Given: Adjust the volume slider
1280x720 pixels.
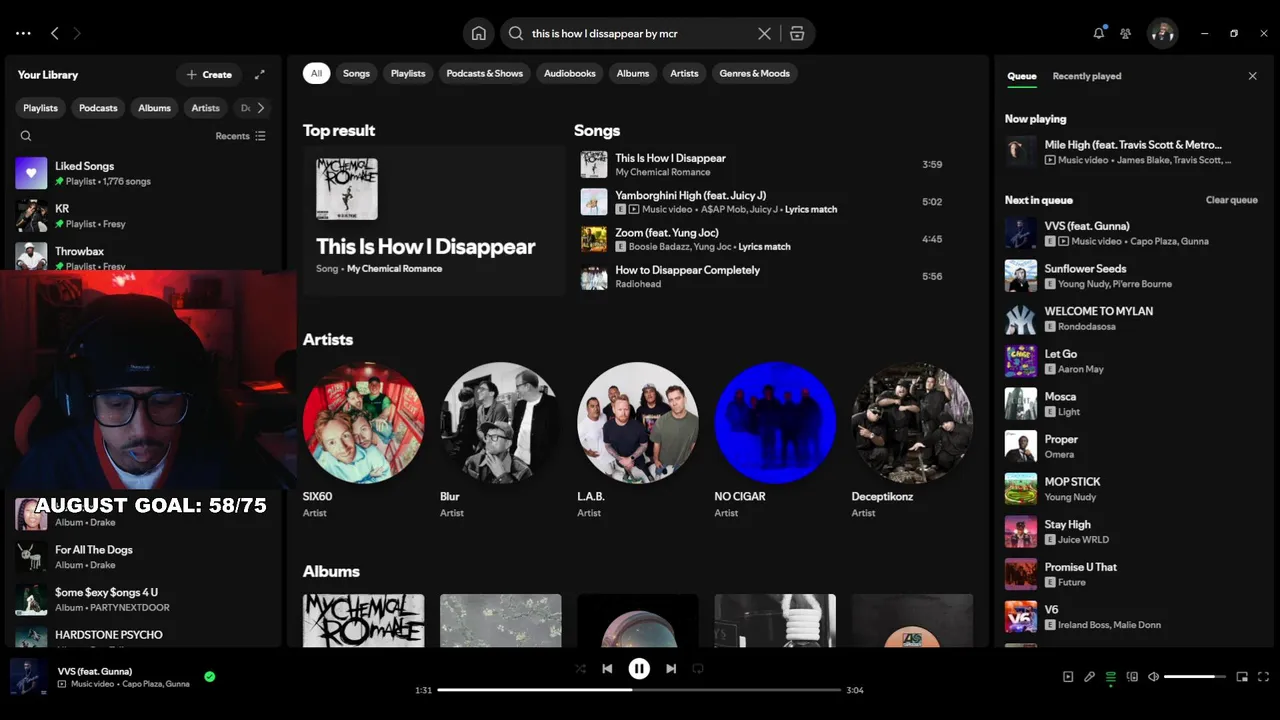Looking at the screenshot, I should coord(1195,677).
